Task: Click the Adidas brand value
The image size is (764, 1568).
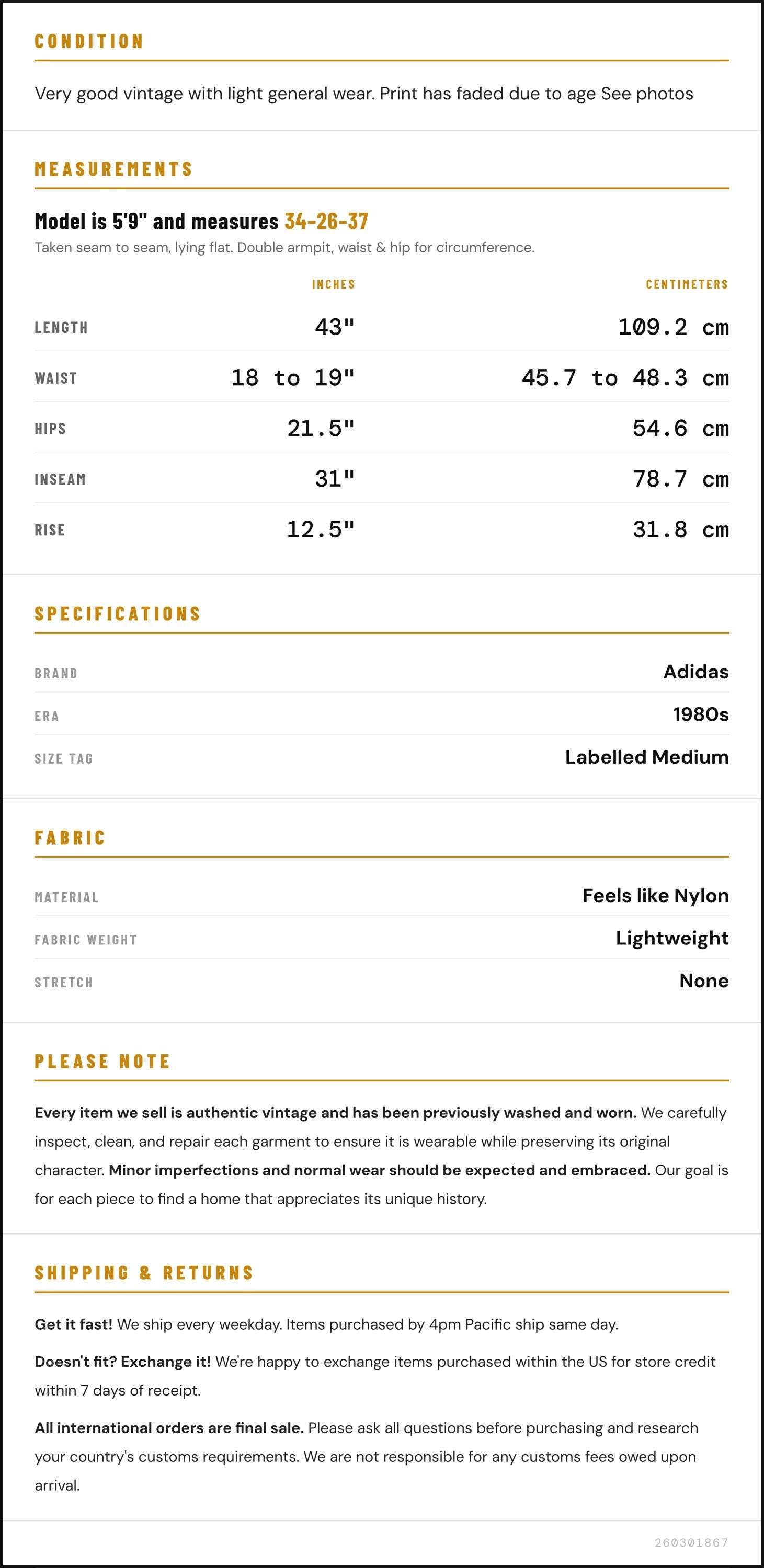Action: [696, 672]
